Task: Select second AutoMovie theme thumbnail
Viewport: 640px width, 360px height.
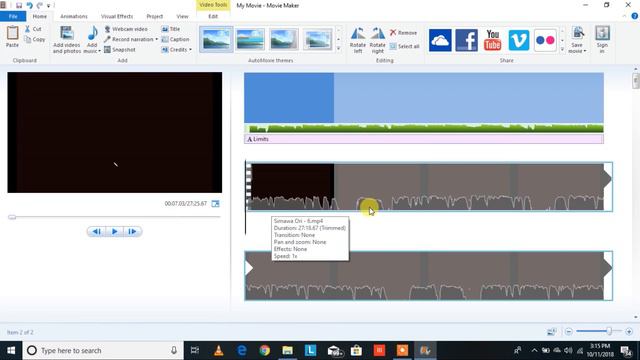Action: point(250,40)
